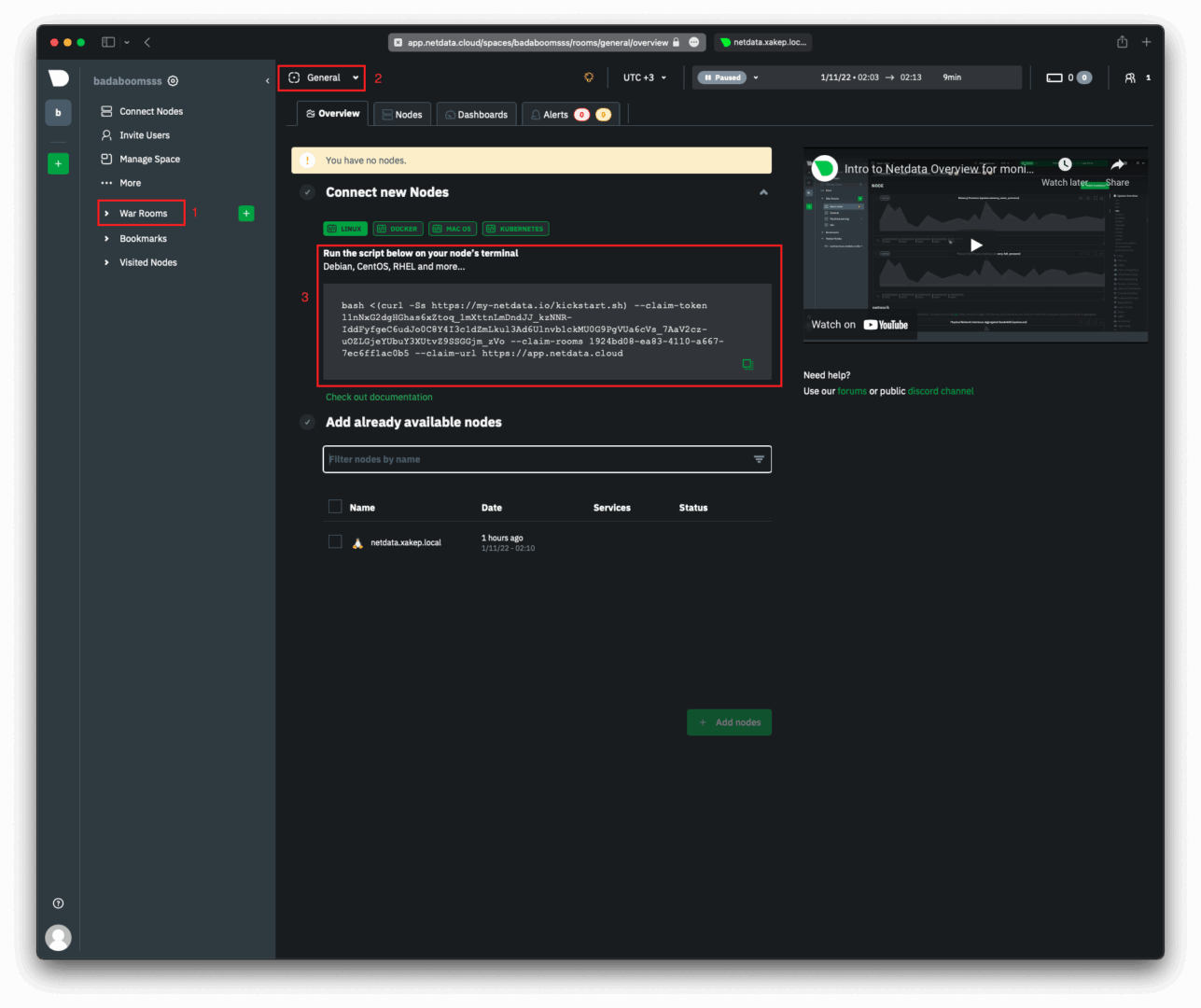Click the Safari share icon
1201x1008 pixels.
coord(1123,42)
